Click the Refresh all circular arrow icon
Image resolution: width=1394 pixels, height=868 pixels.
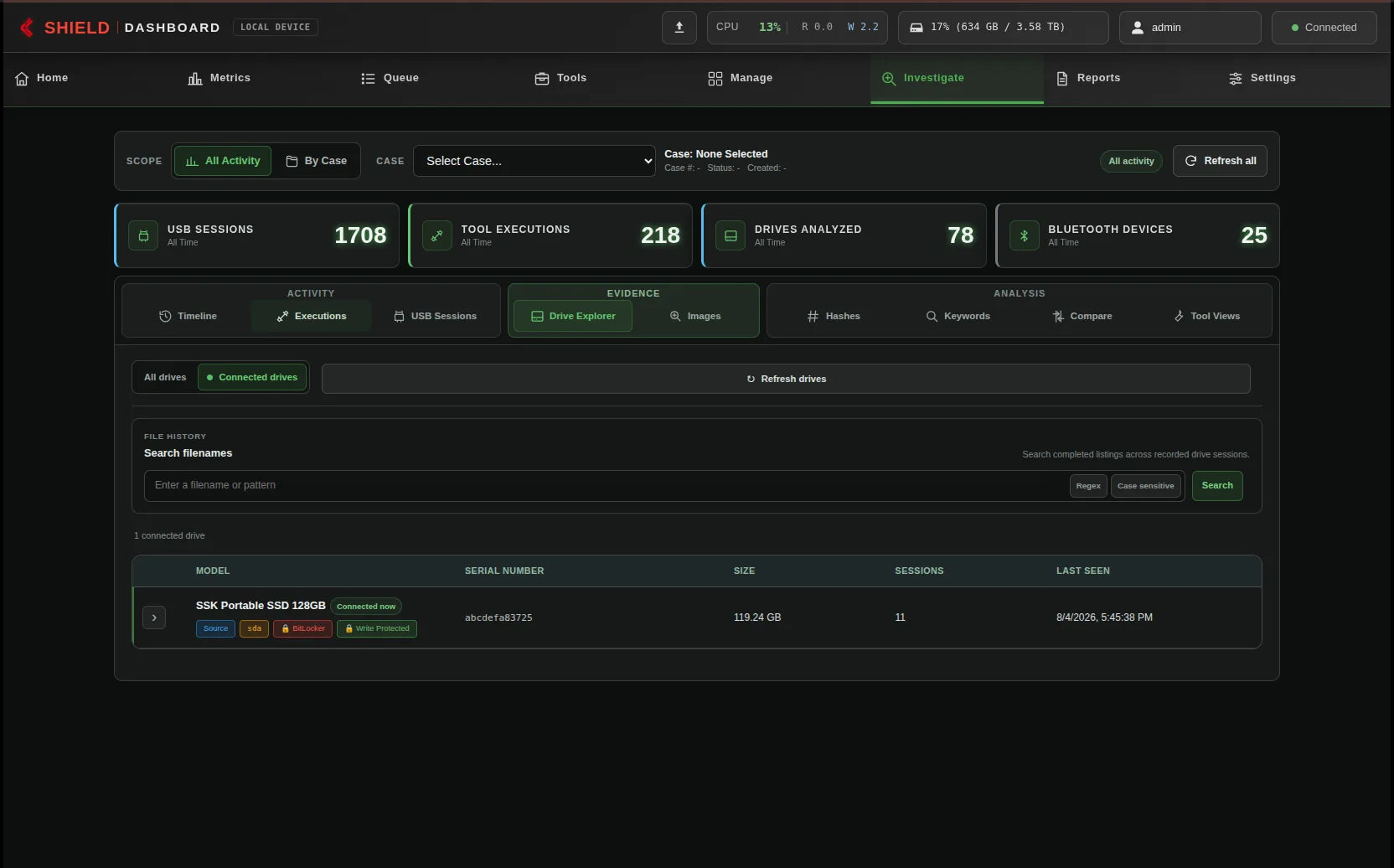point(1190,161)
